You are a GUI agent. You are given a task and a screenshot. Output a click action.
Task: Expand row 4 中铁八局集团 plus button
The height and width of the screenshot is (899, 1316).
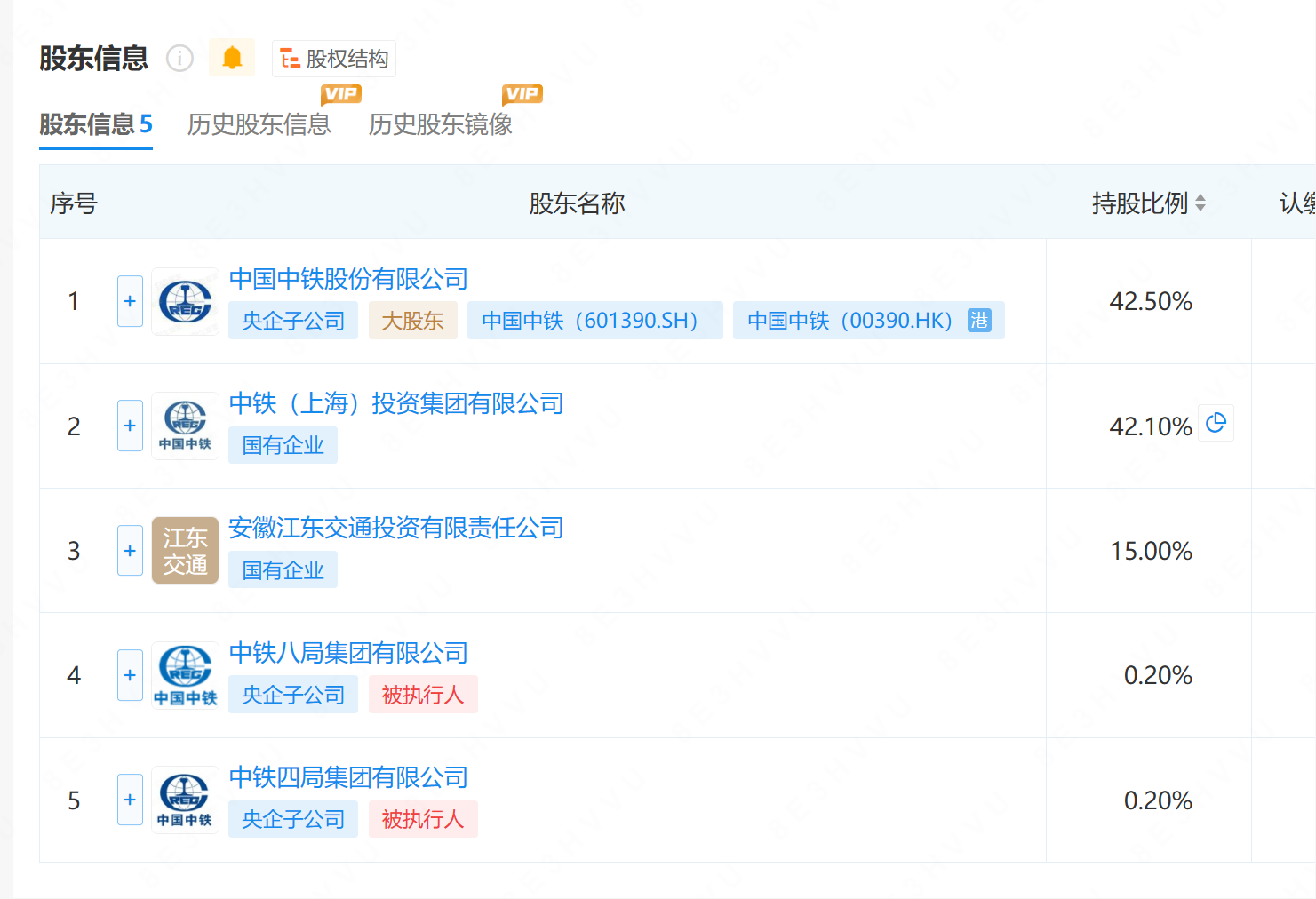130,675
